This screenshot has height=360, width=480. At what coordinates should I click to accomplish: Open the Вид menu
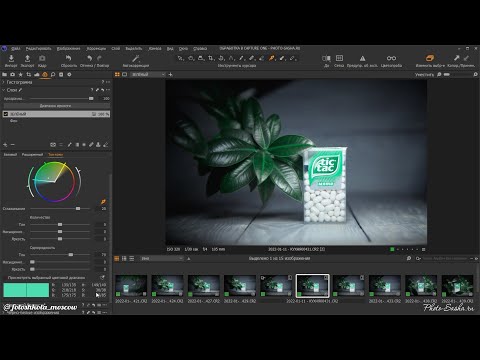[170, 49]
